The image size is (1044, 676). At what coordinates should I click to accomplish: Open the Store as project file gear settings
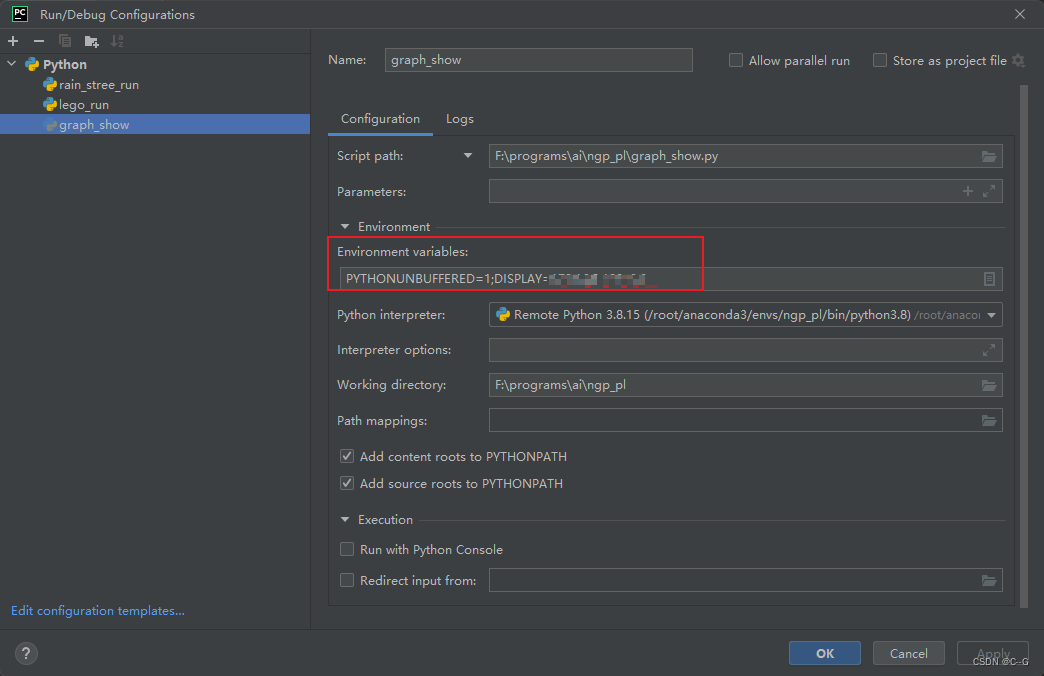[1018, 60]
